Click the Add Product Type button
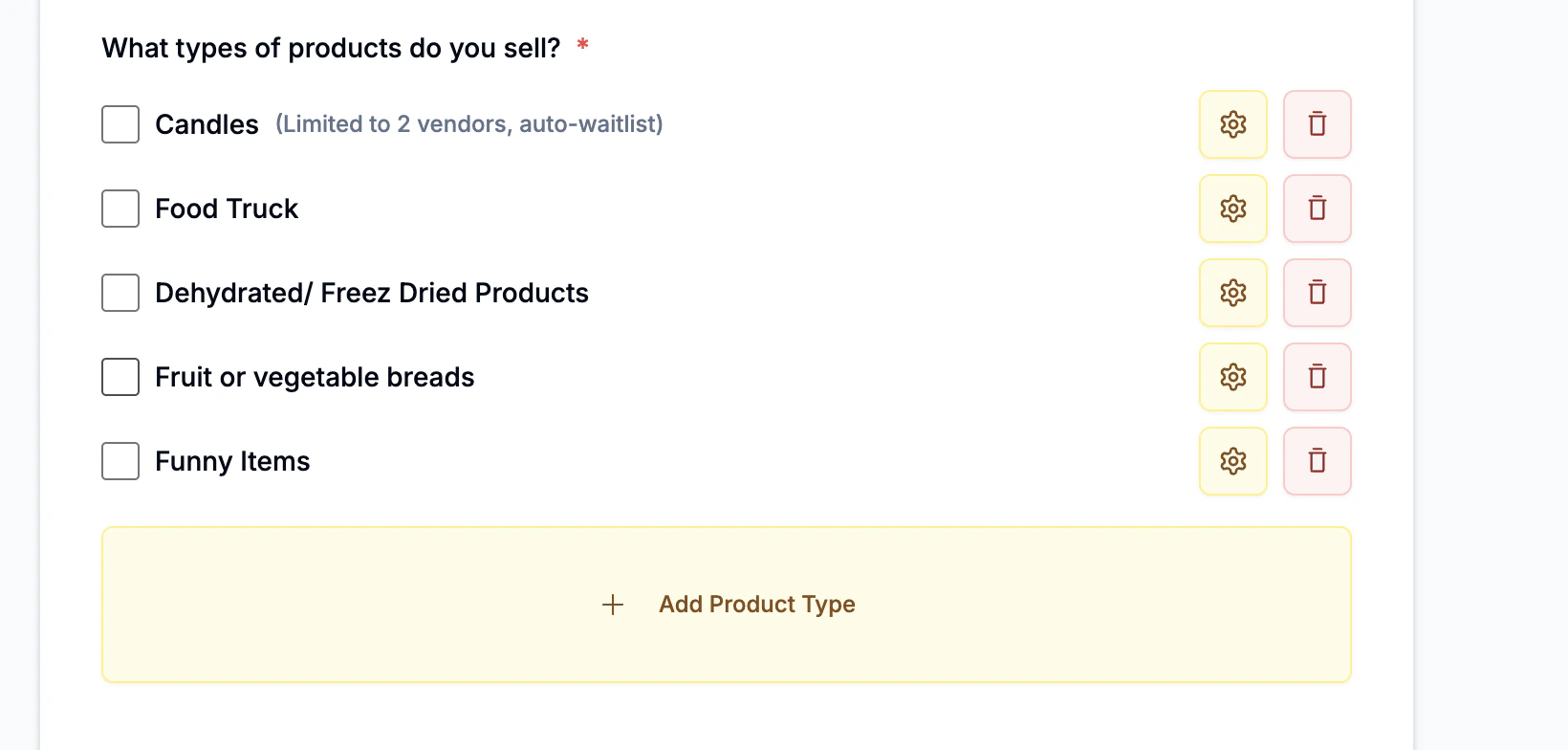1568x750 pixels. [x=727, y=604]
